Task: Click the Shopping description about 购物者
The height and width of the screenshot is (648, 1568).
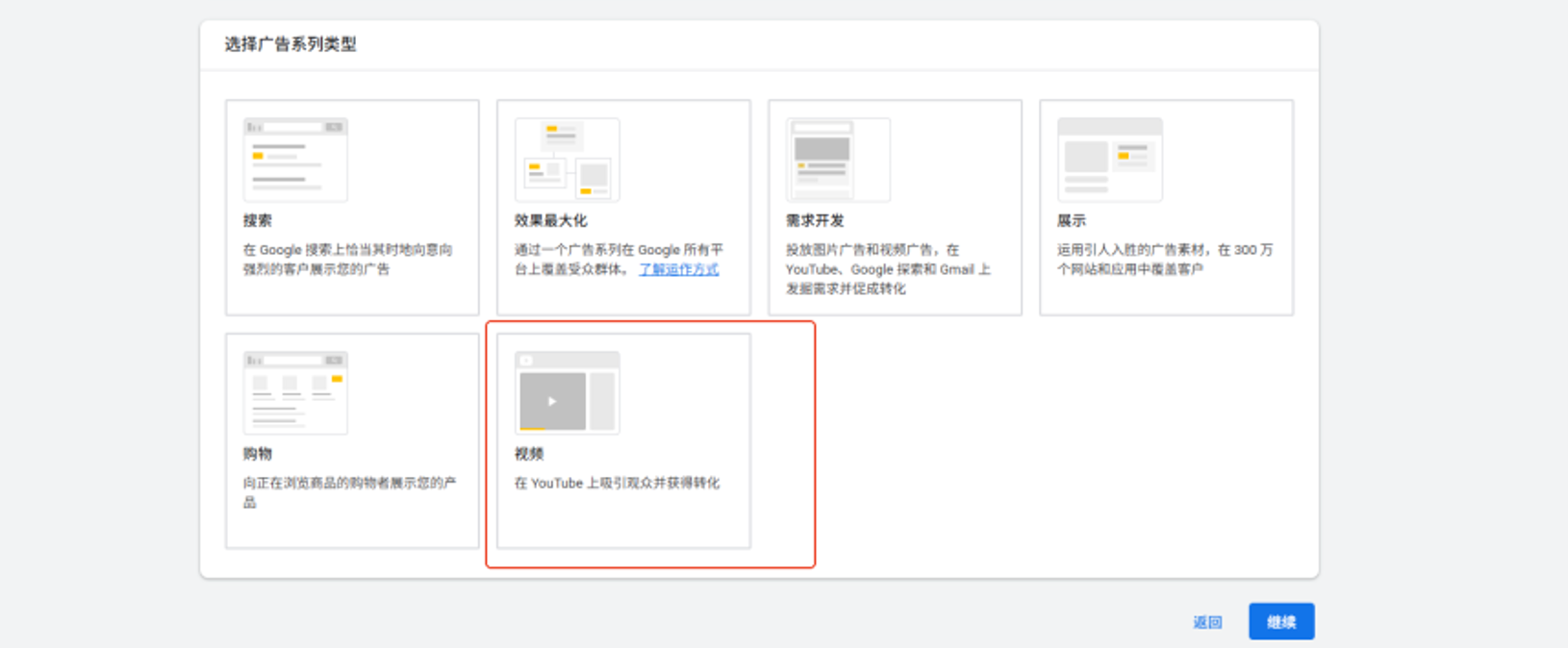Action: [x=349, y=492]
